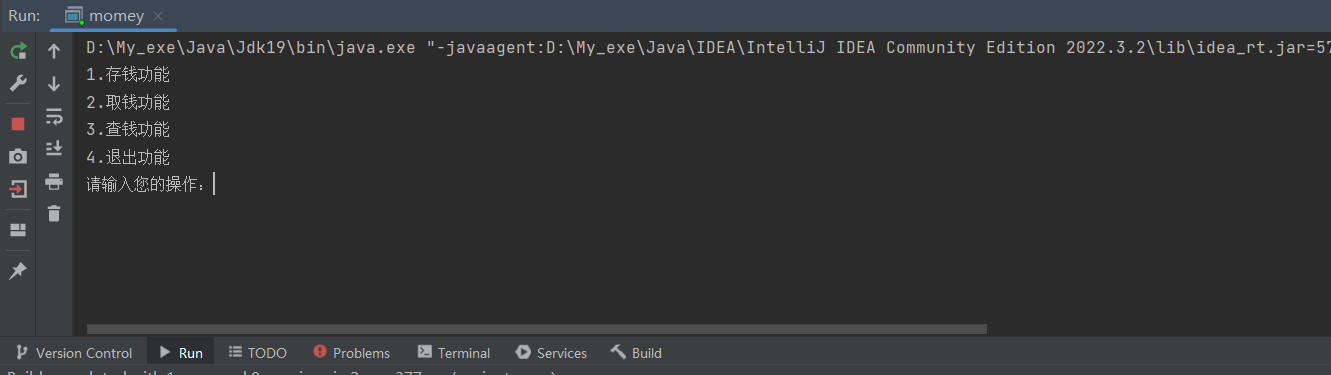Rerun the momey program
The height and width of the screenshot is (375, 1331).
coord(18,51)
